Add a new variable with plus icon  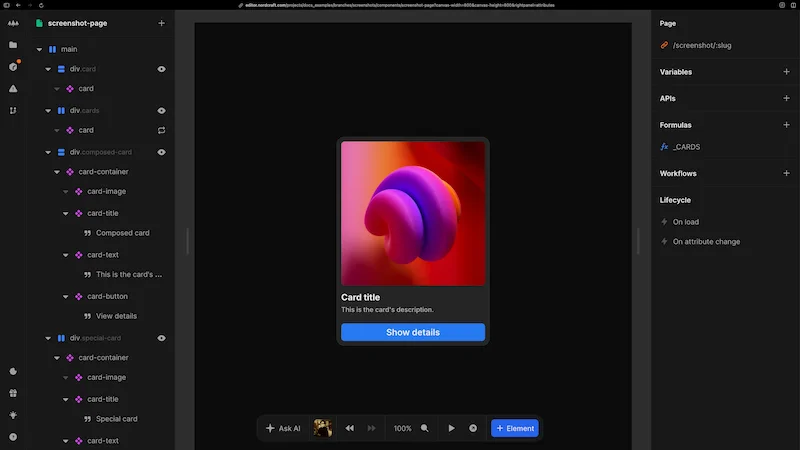786,72
